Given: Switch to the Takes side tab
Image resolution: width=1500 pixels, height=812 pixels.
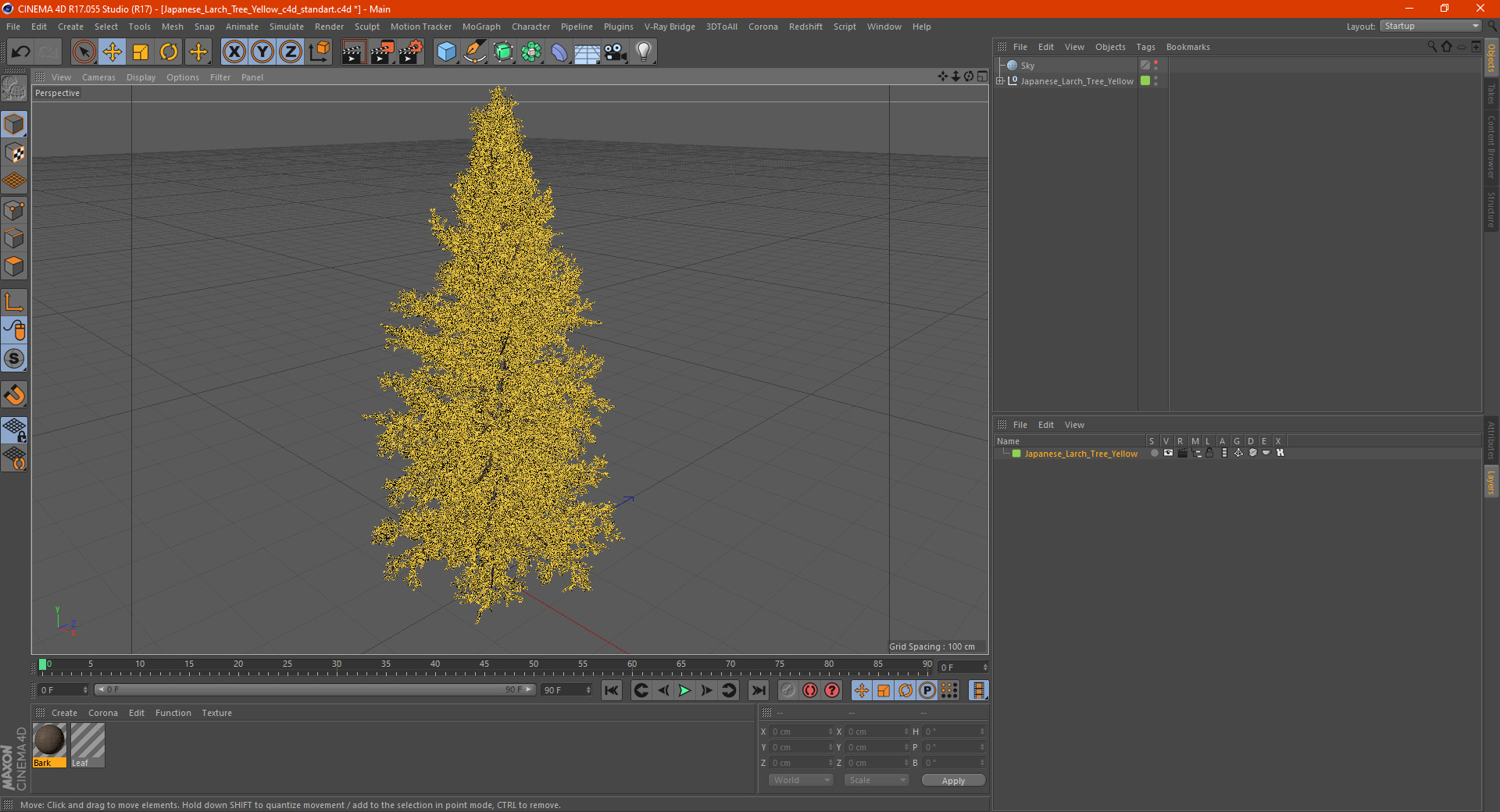Looking at the screenshot, I should tap(1491, 94).
